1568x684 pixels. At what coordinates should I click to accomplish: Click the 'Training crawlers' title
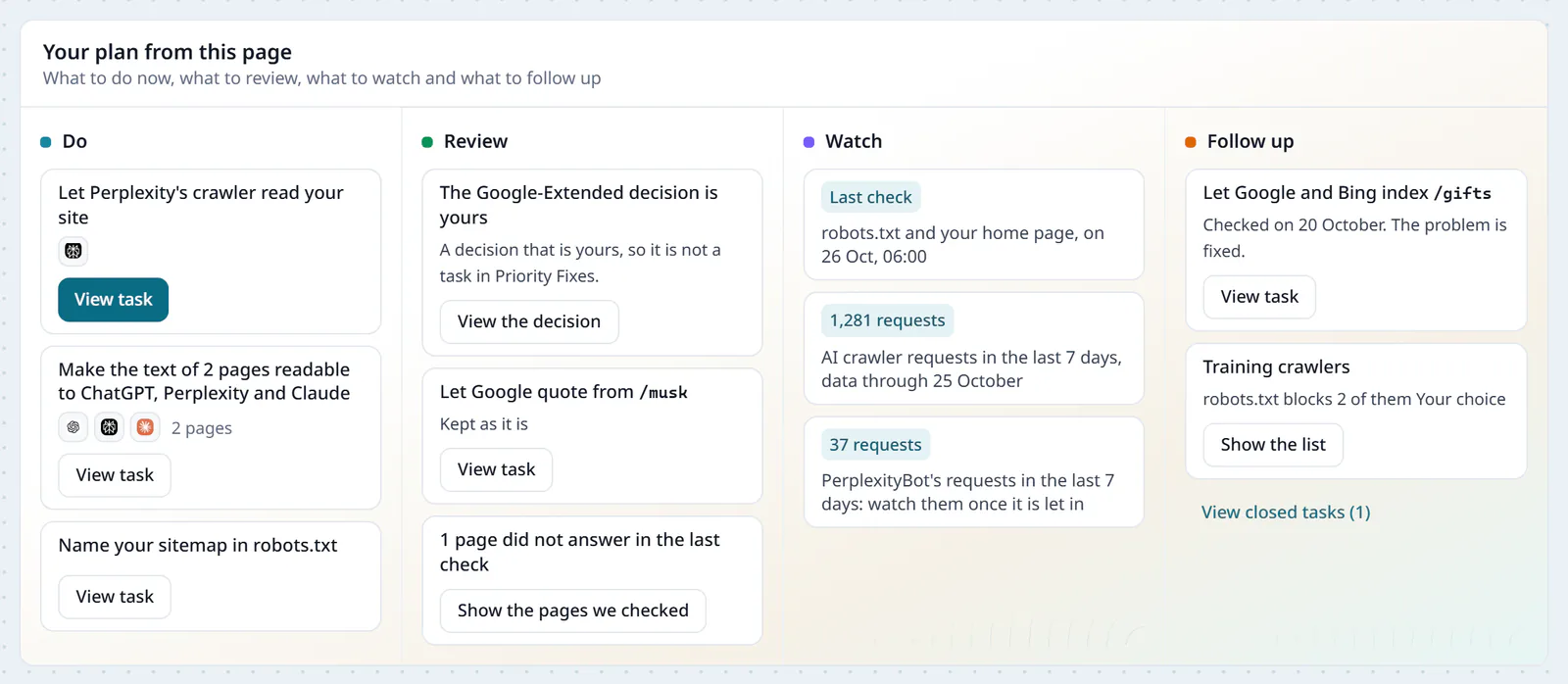1276,366
